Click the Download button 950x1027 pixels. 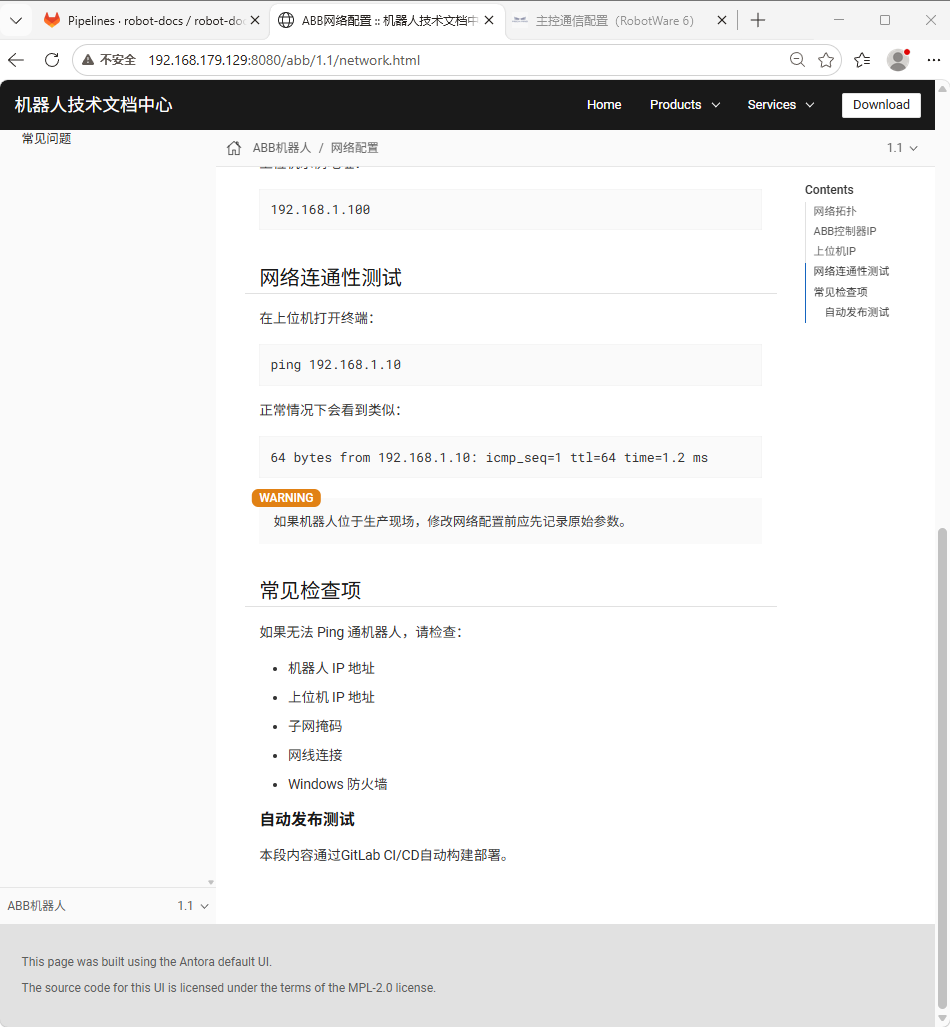coord(881,105)
